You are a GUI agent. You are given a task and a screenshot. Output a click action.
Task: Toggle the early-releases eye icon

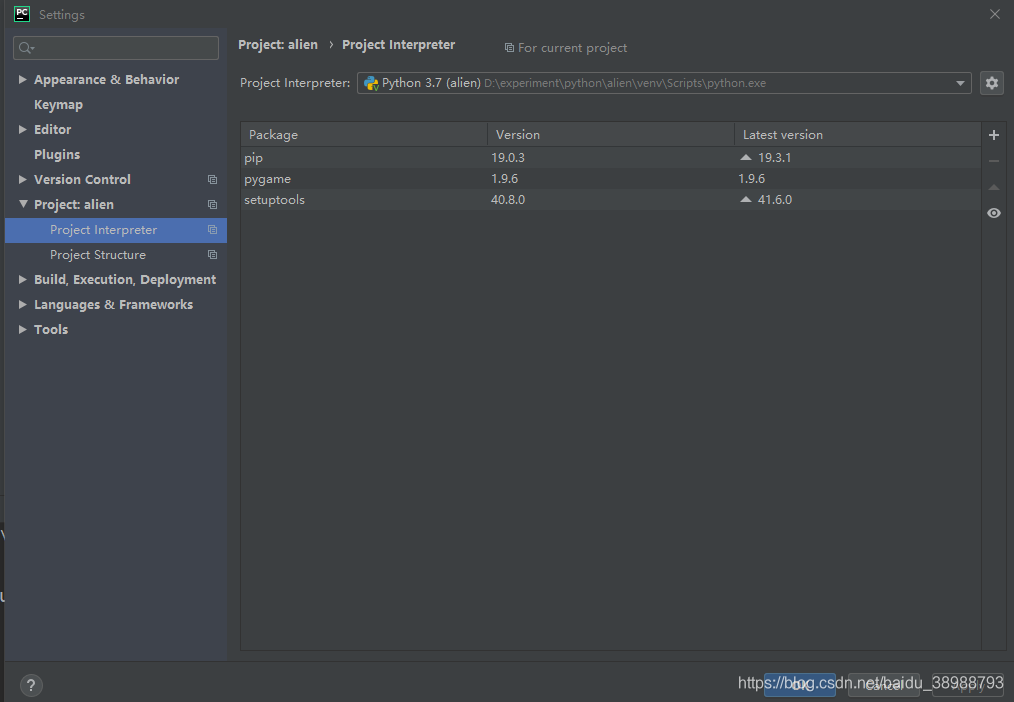[x=993, y=212]
